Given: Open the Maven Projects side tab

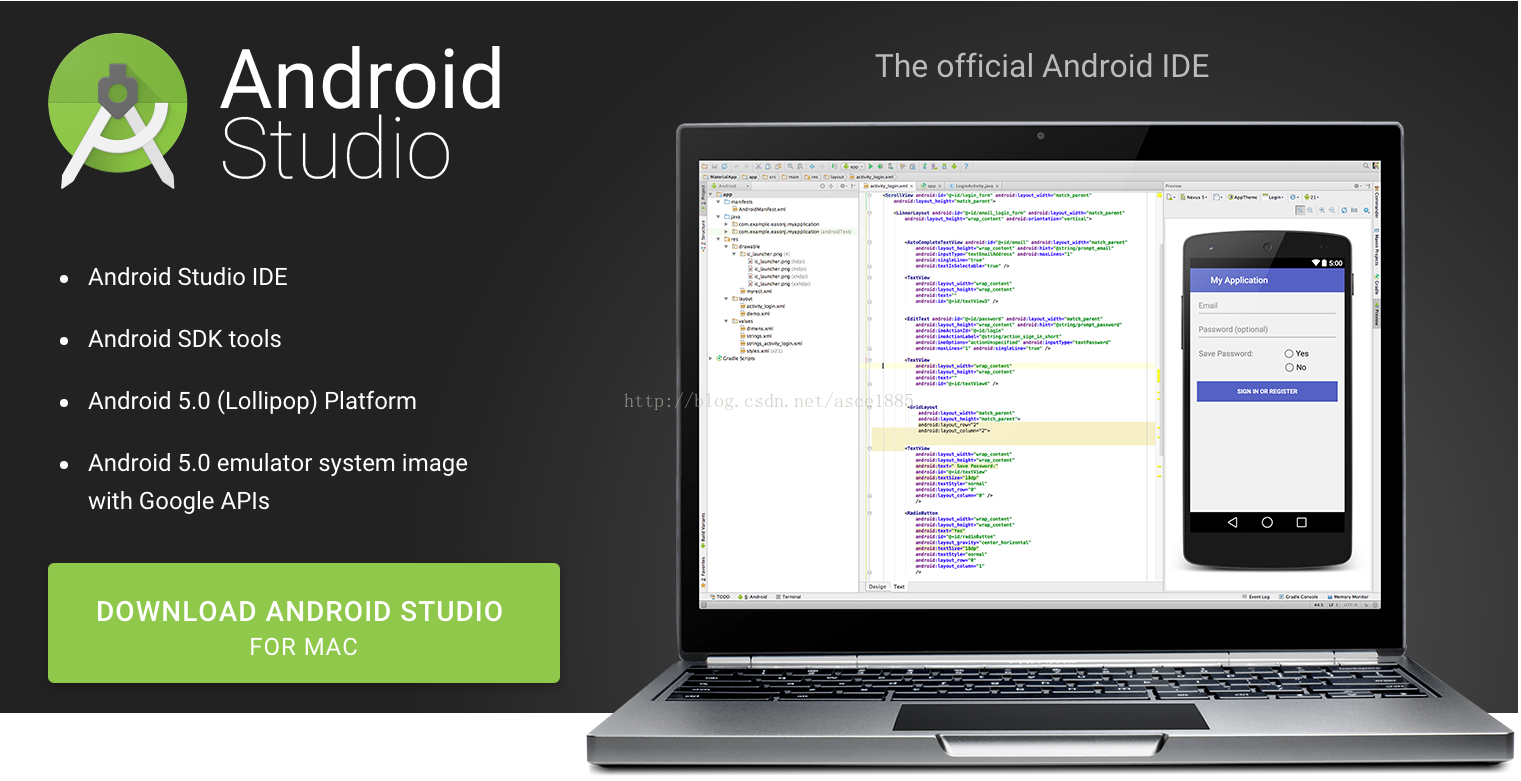Looking at the screenshot, I should (x=1376, y=246).
